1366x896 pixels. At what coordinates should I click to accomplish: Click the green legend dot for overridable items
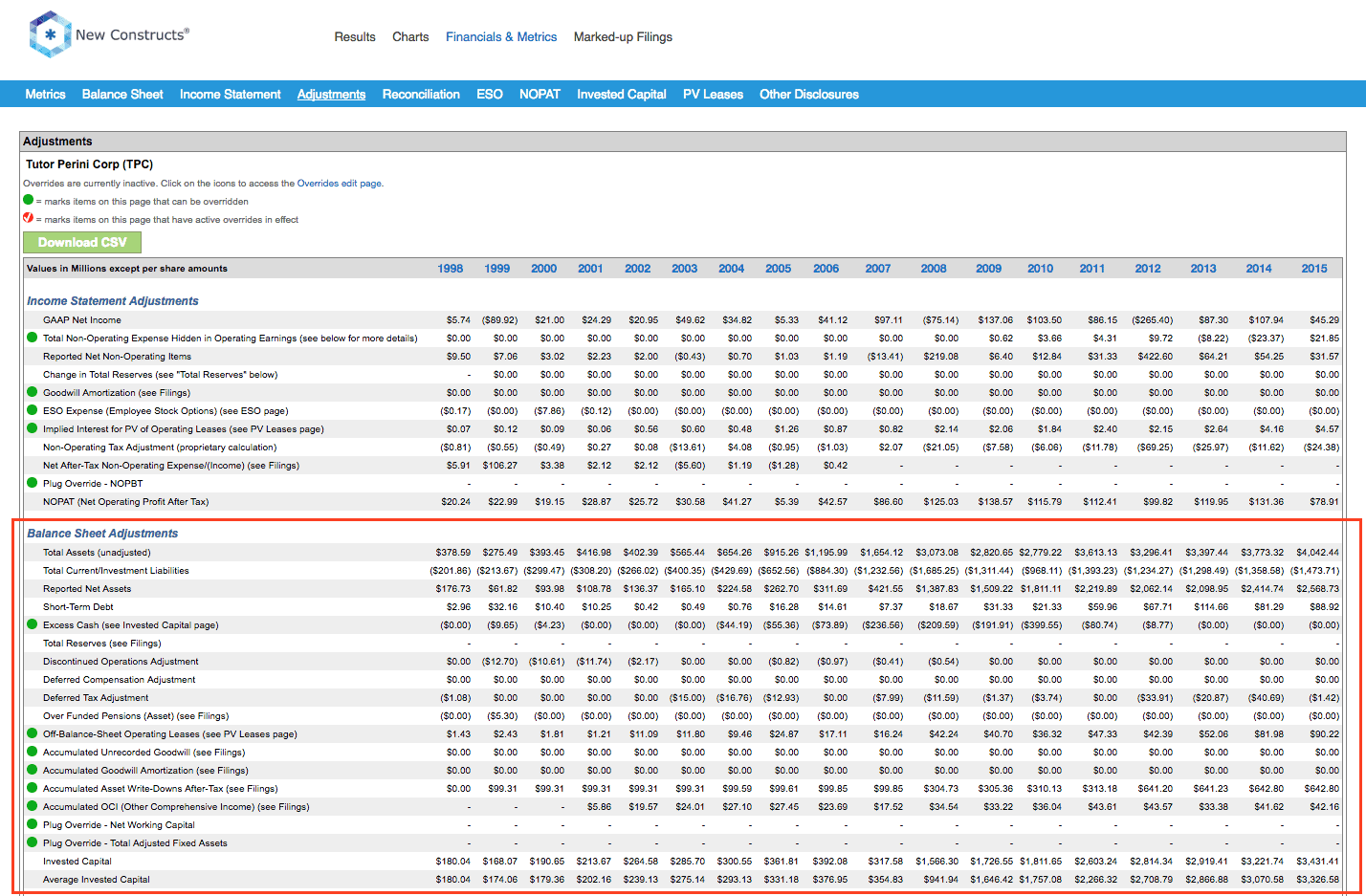click(x=29, y=201)
